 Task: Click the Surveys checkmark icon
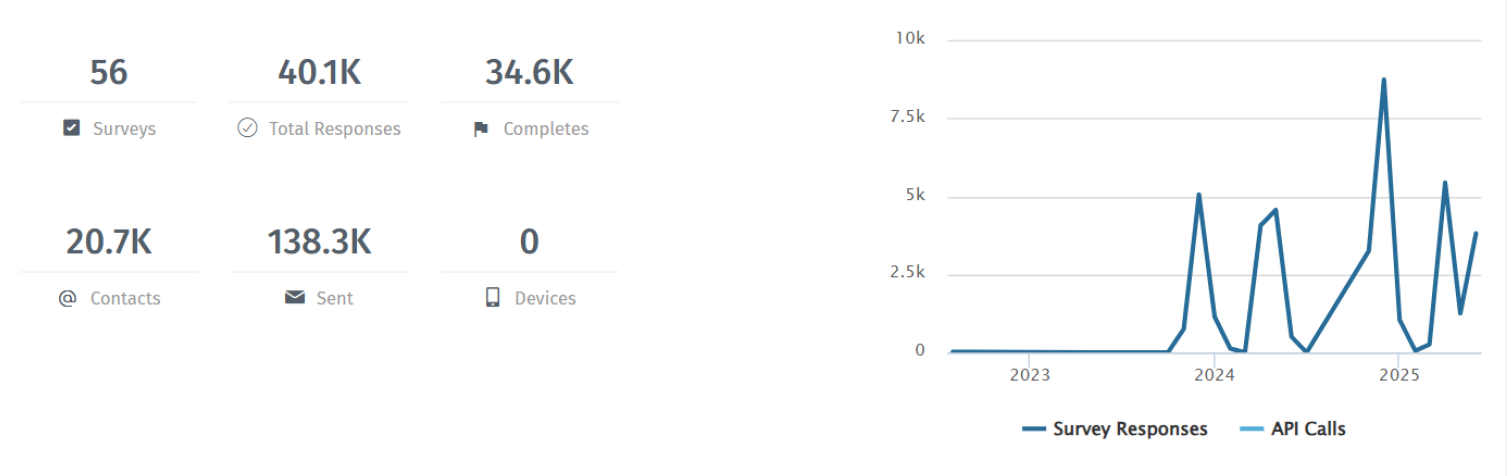(71, 128)
